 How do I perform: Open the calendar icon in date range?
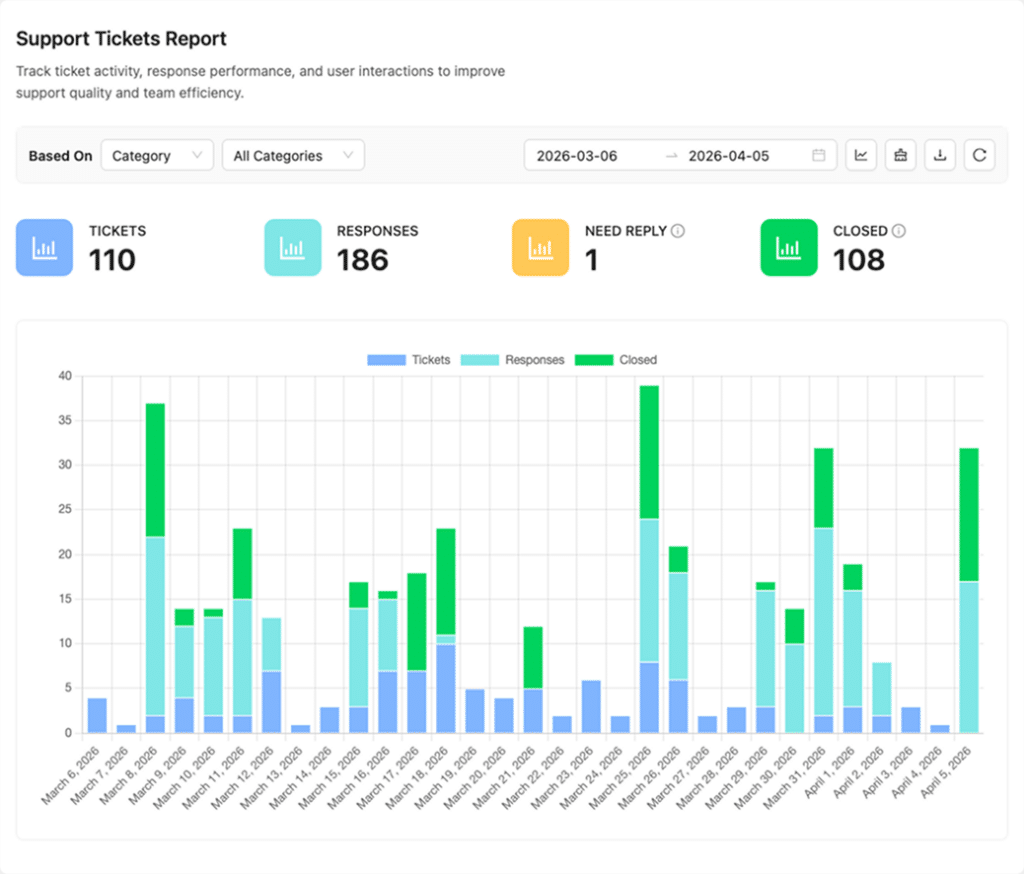pos(819,155)
